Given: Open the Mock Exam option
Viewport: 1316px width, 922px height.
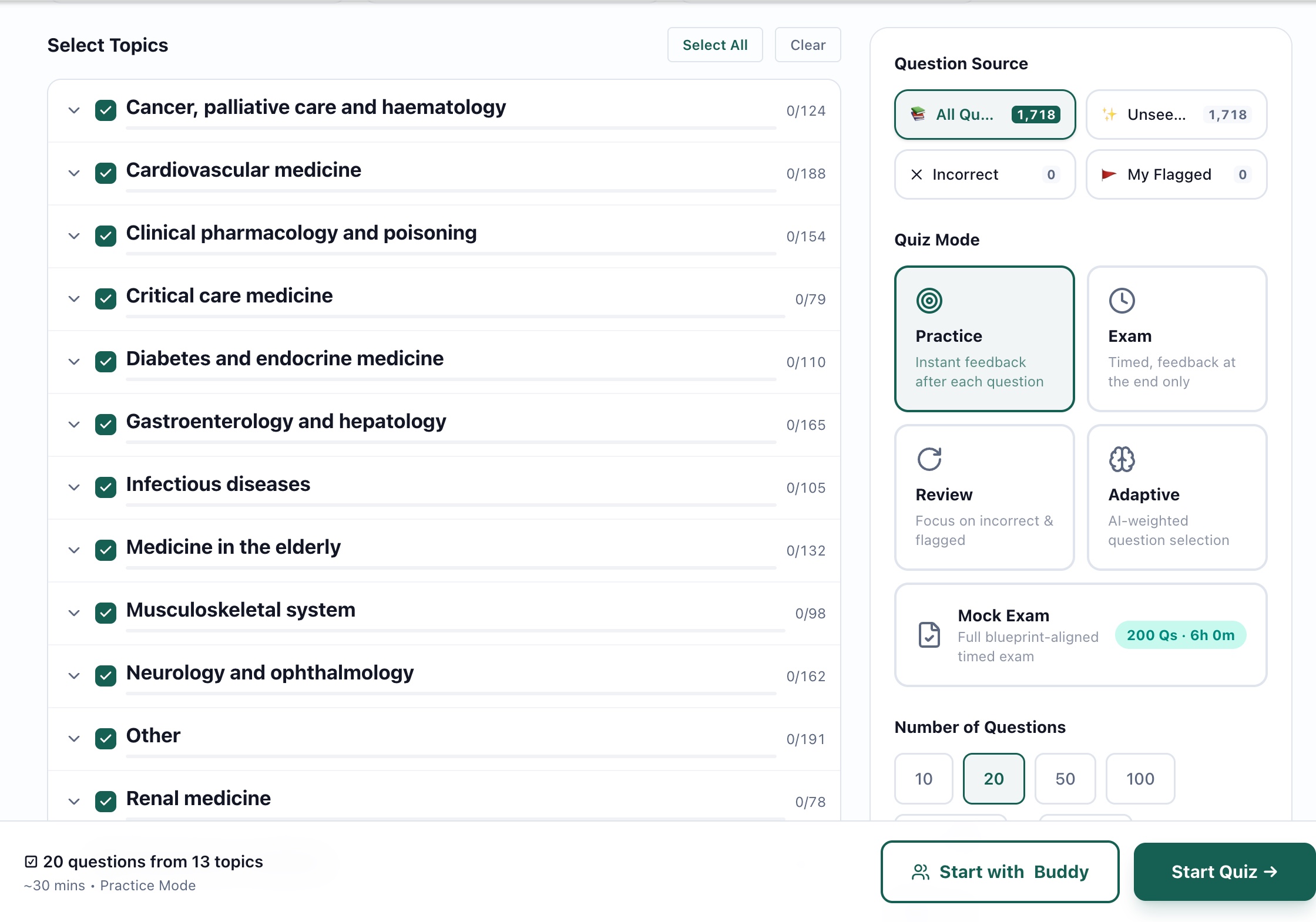Looking at the screenshot, I should tap(1081, 635).
